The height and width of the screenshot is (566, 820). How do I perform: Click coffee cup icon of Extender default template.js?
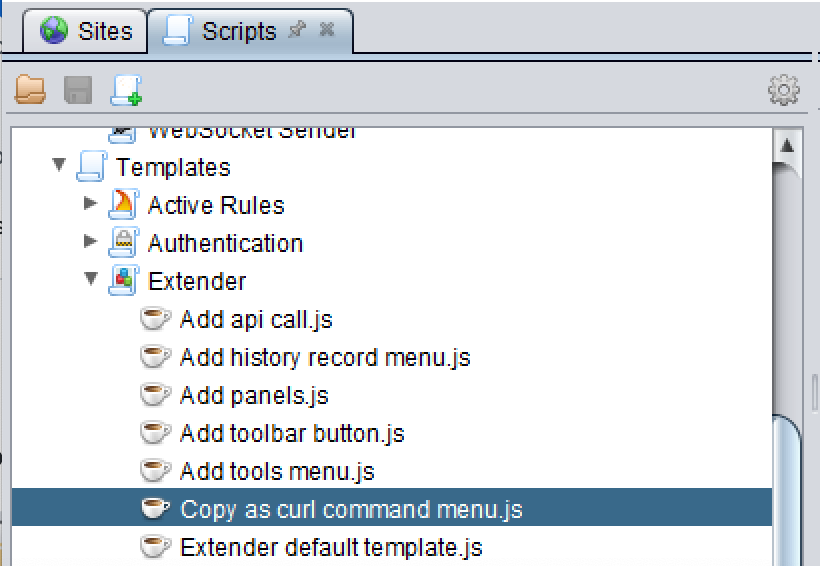(x=155, y=547)
